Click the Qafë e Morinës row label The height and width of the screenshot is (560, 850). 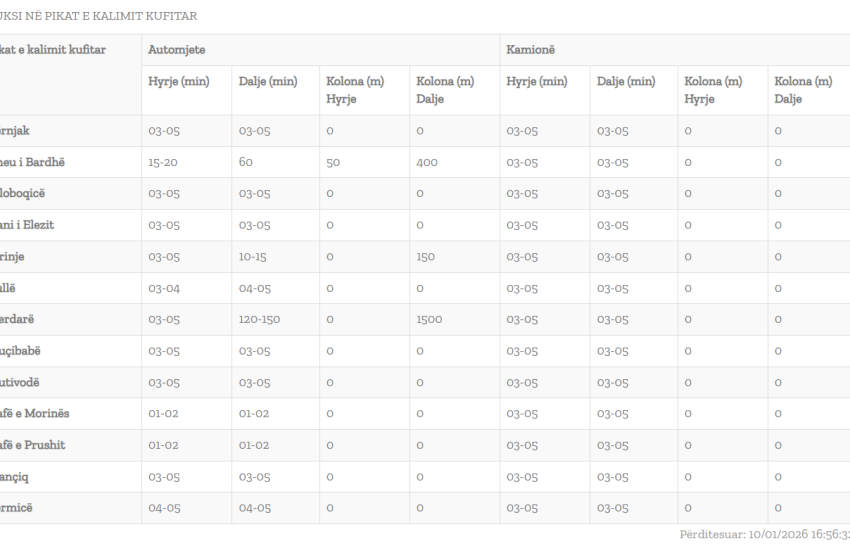(35, 414)
